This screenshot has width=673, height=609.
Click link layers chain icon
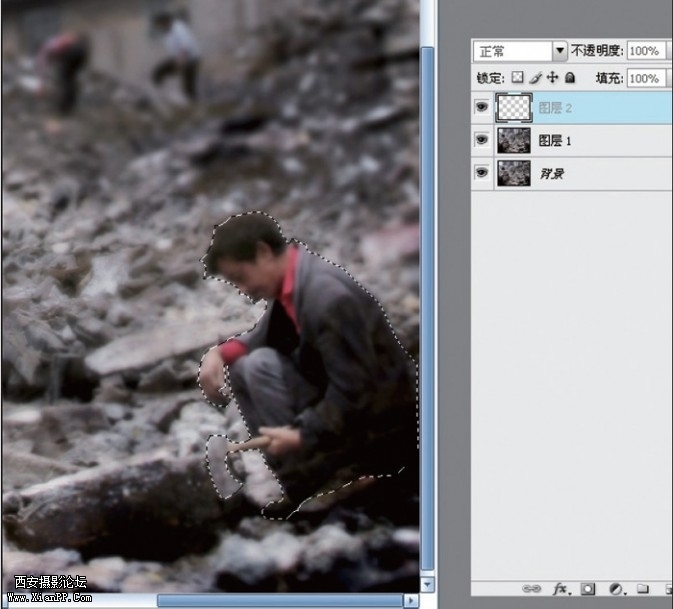tap(531, 588)
